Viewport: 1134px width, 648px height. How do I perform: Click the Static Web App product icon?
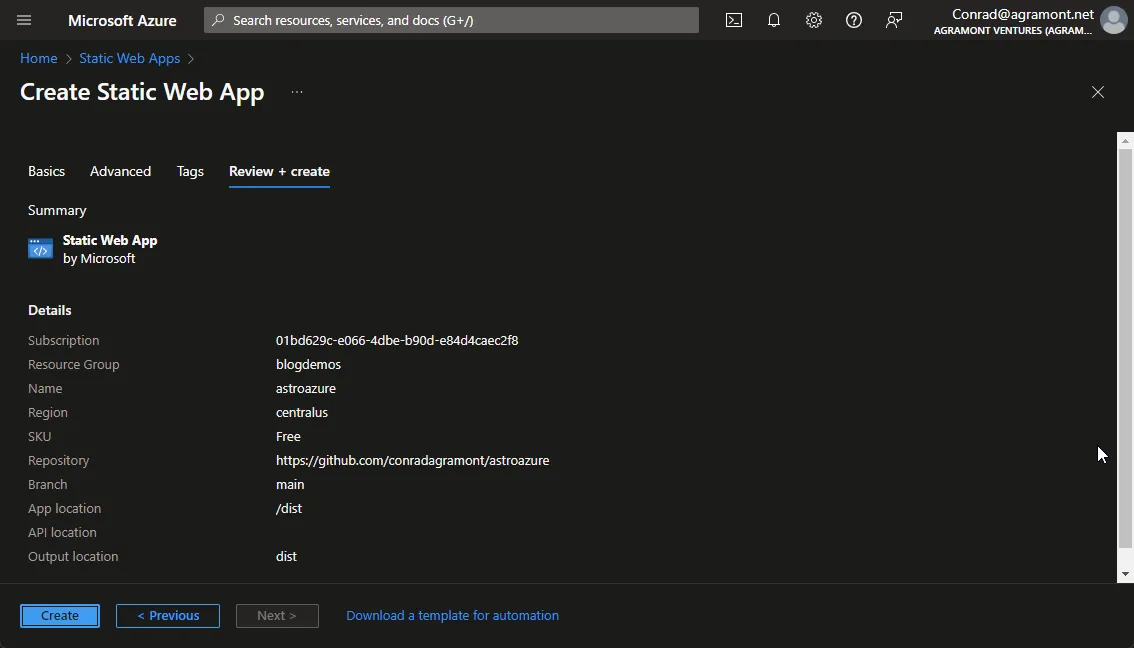[40, 248]
